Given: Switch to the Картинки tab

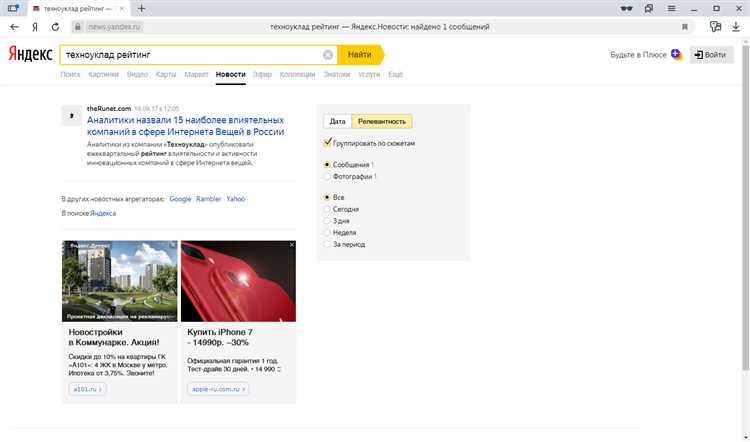Looking at the screenshot, I should [x=103, y=74].
